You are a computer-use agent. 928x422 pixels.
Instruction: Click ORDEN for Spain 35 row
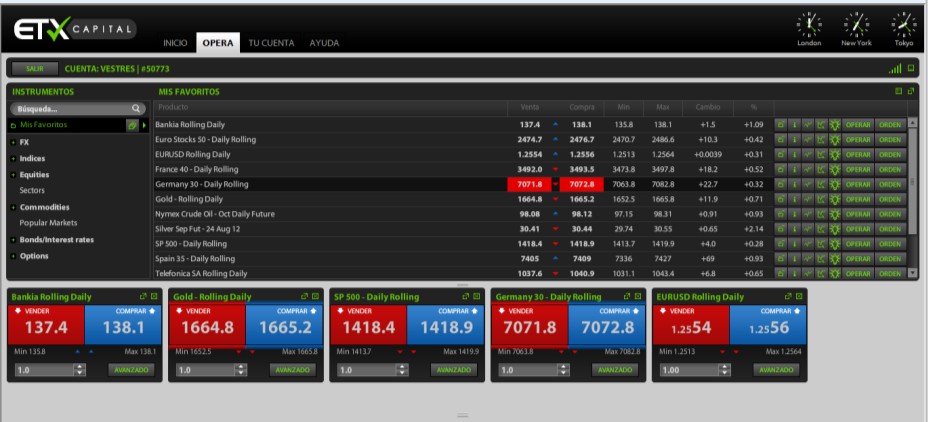pyautogui.click(x=890, y=259)
